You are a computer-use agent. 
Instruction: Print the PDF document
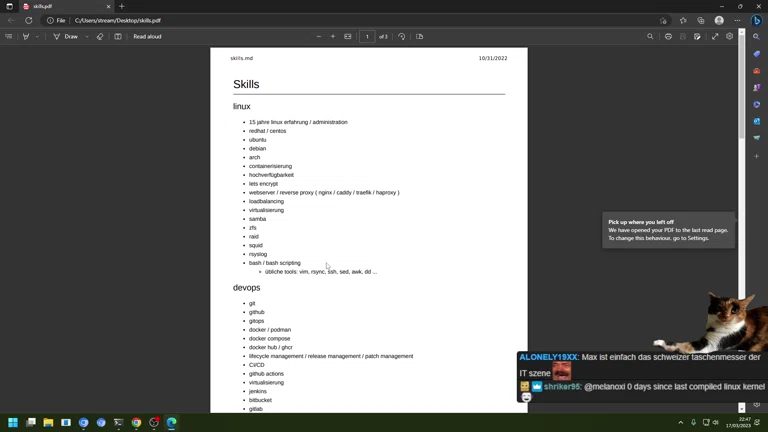point(668,37)
